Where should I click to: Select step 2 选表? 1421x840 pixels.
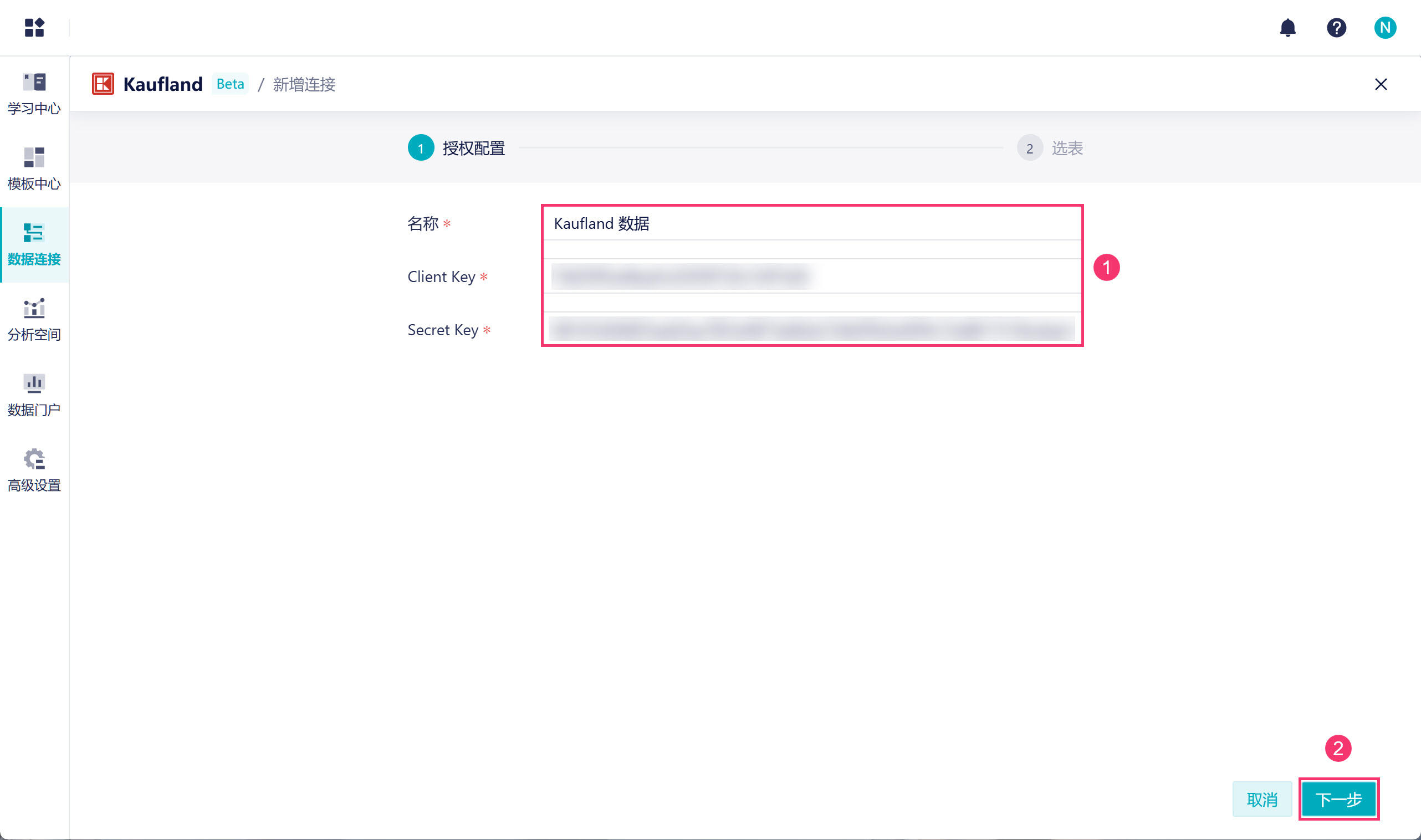tap(1050, 148)
